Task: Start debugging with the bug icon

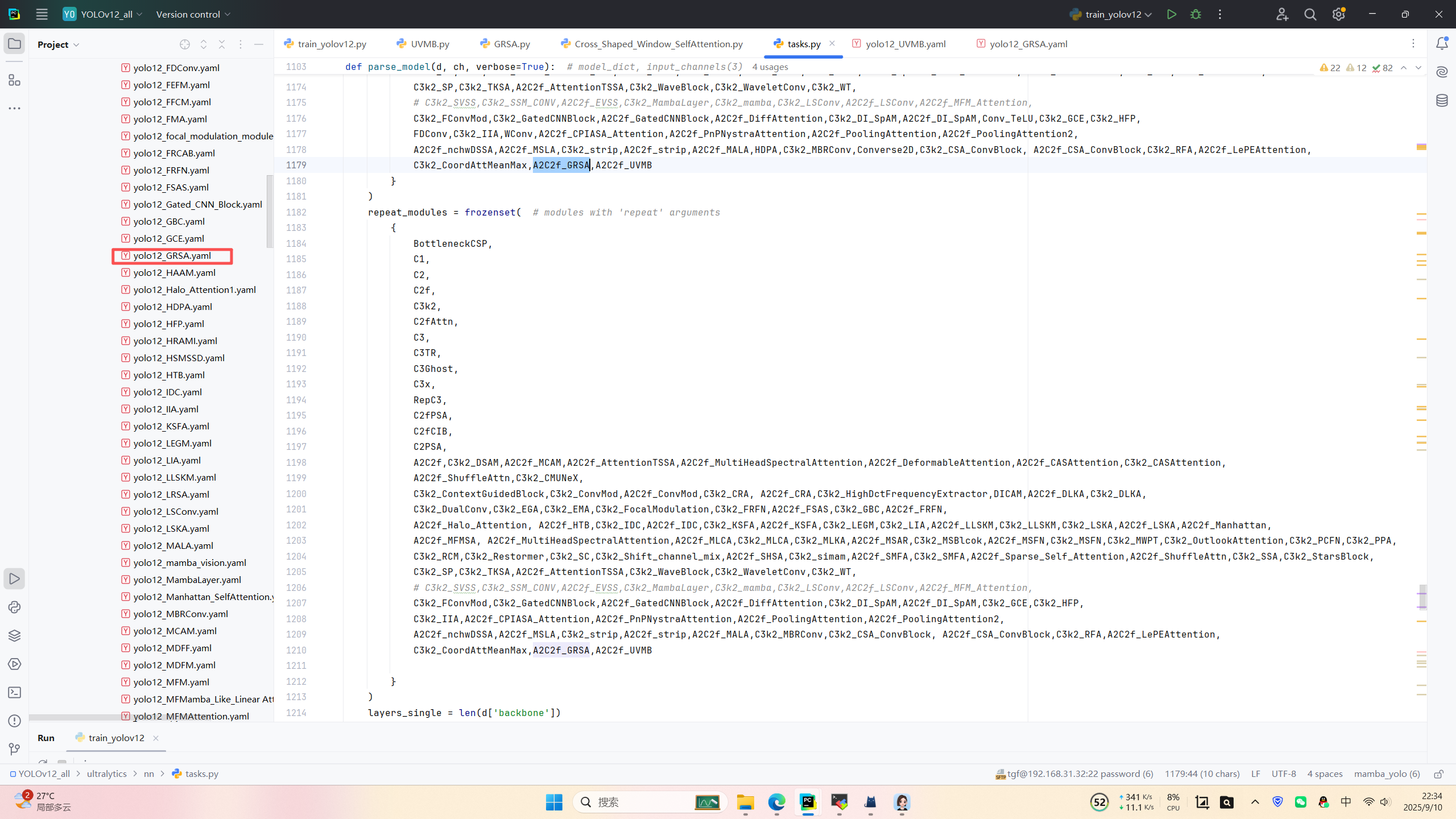Action: point(1196,14)
